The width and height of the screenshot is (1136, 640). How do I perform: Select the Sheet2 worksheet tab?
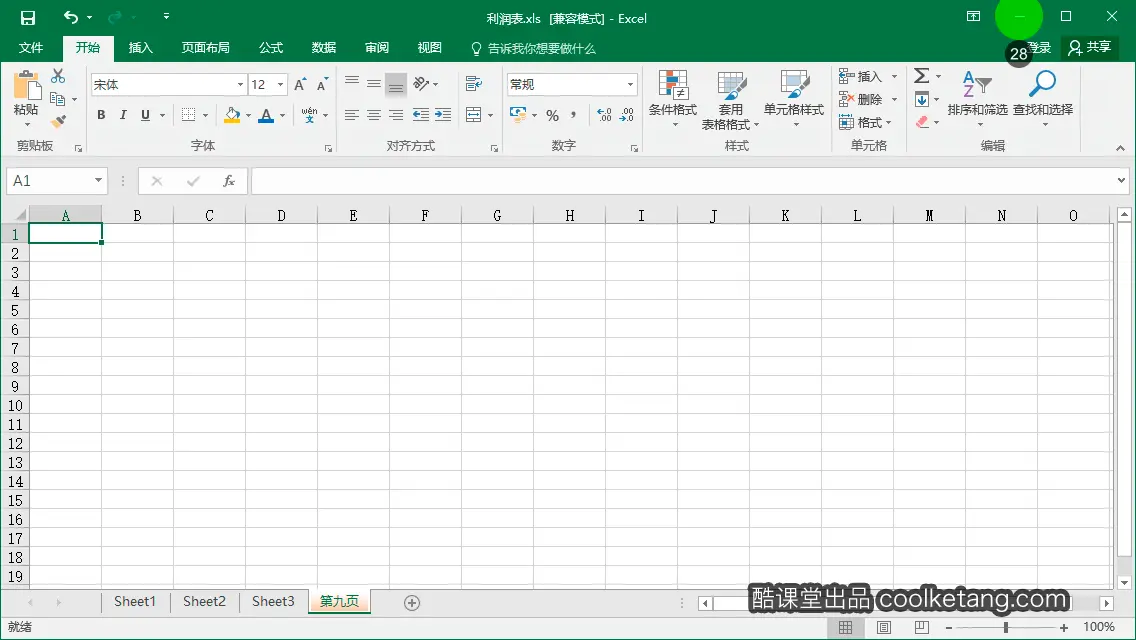point(204,602)
